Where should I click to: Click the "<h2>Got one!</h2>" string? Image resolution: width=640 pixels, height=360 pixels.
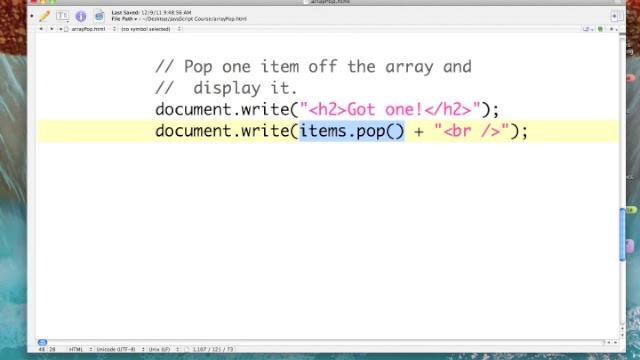tap(390, 109)
